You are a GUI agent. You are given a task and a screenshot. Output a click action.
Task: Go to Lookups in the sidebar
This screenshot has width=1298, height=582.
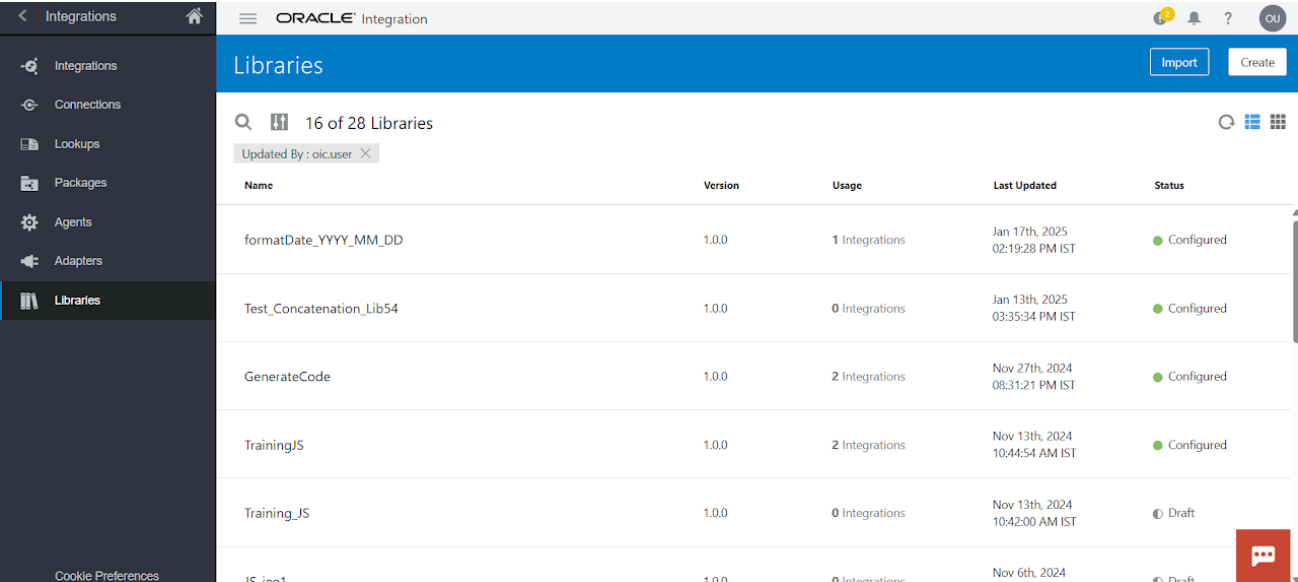[x=77, y=144]
